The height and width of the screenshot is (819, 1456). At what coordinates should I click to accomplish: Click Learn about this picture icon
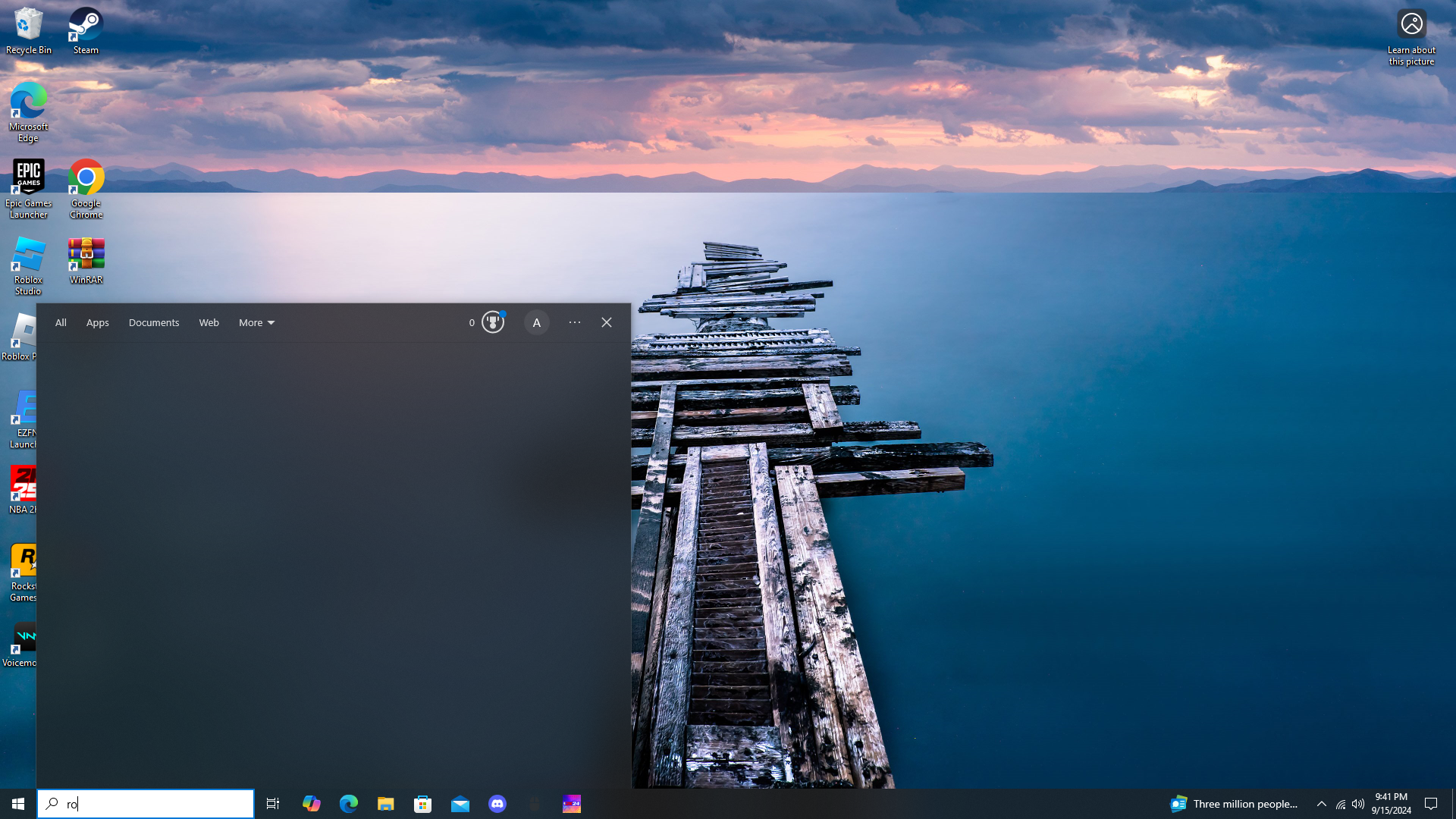point(1411,25)
